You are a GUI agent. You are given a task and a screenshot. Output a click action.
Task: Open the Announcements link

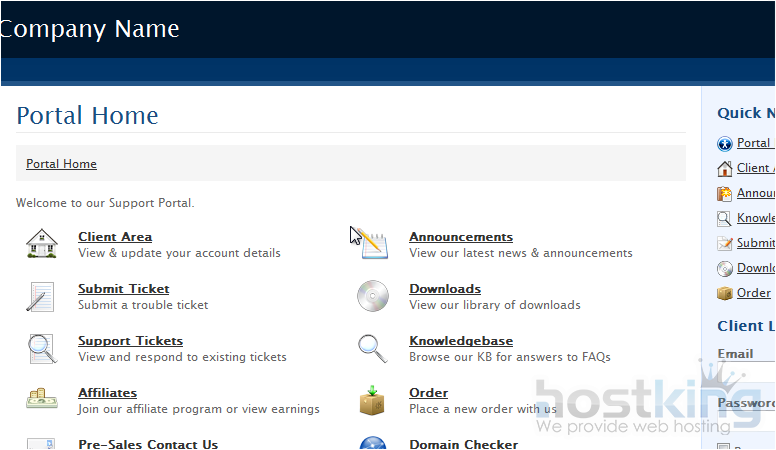pos(460,237)
